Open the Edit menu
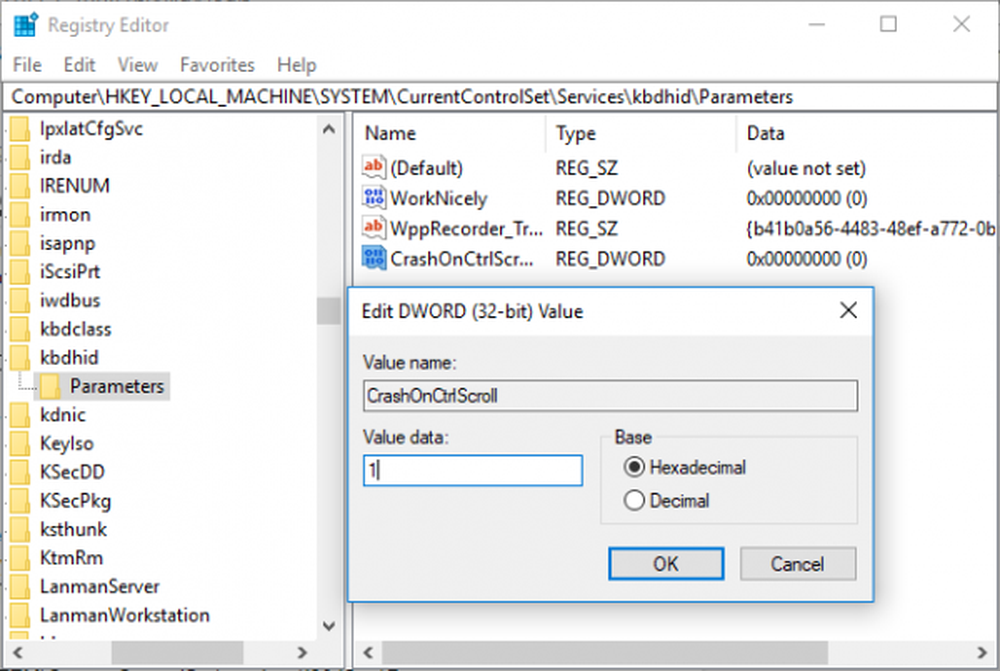 79,65
